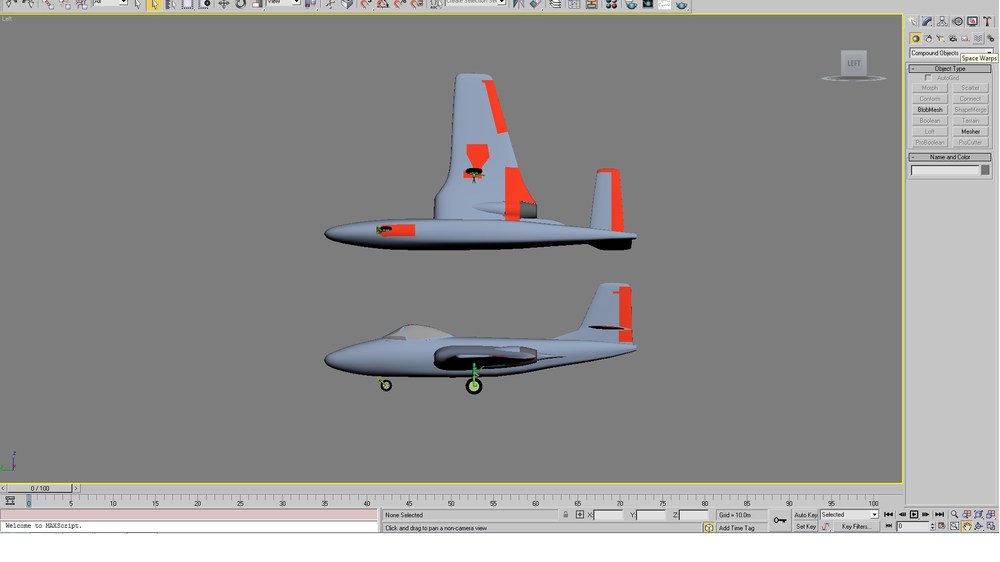Switch to the Modify panel tab
The width and height of the screenshot is (1000, 562).
point(927,22)
